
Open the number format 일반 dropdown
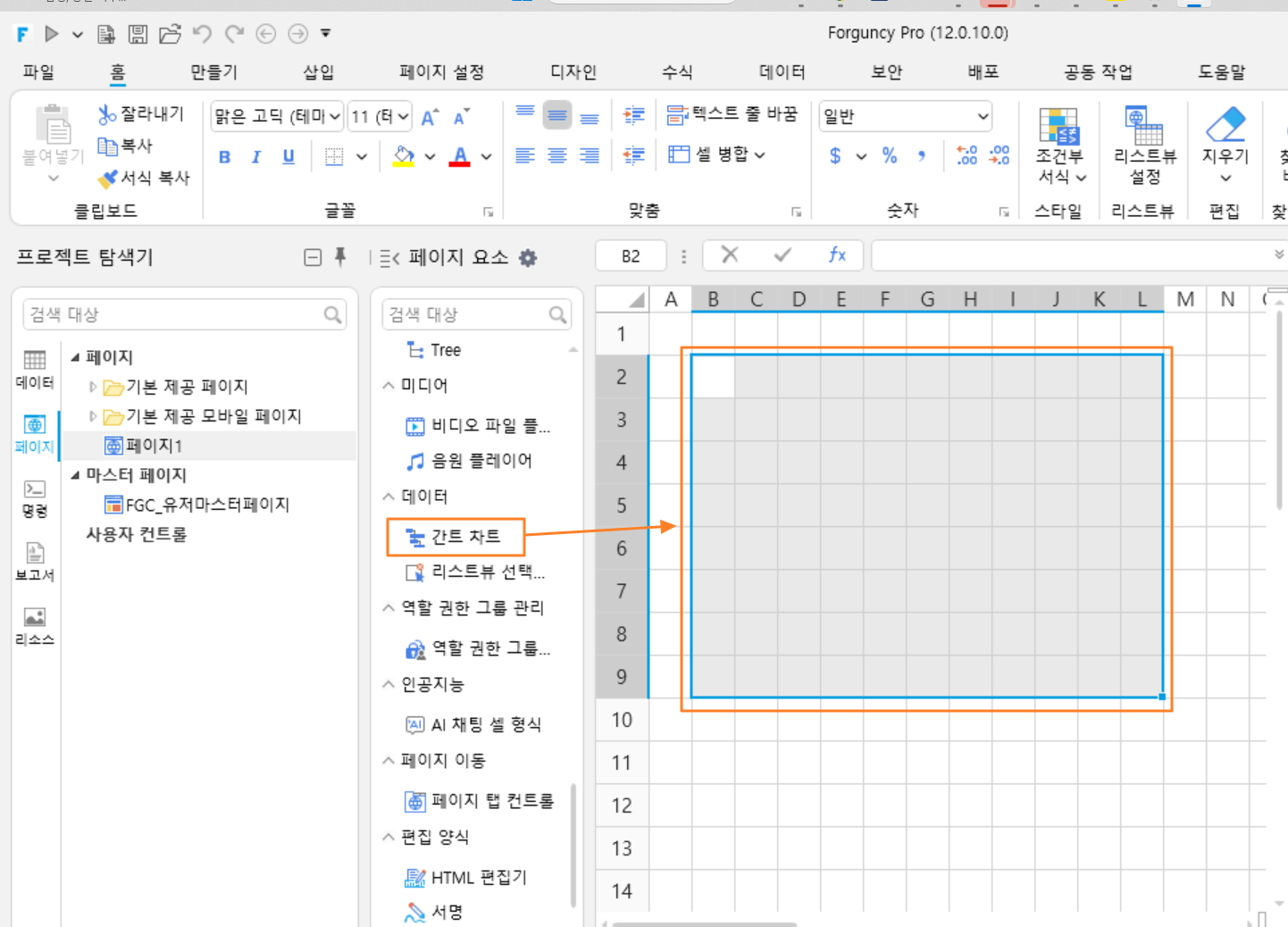905,116
